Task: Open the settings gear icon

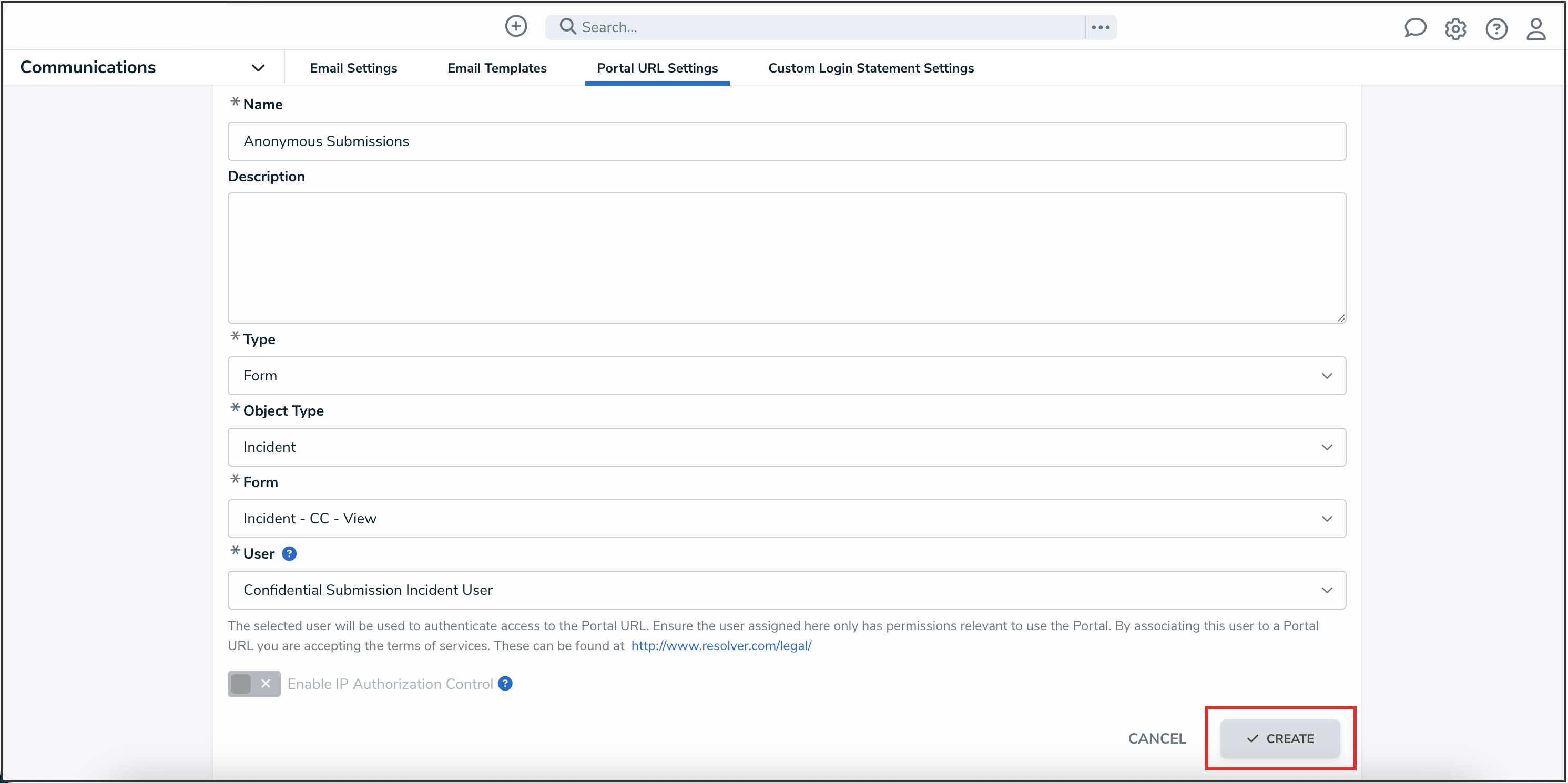Action: 1455,28
